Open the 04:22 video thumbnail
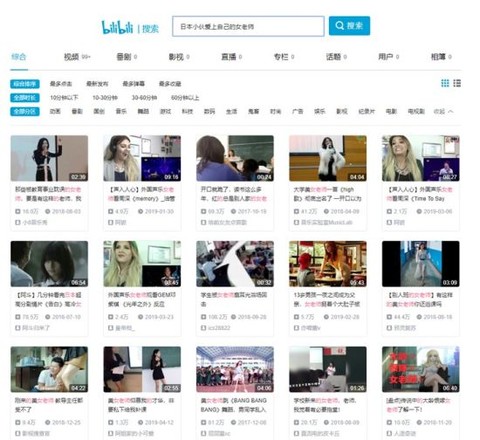Viewport: 480px width, 440px height. (x=49, y=369)
